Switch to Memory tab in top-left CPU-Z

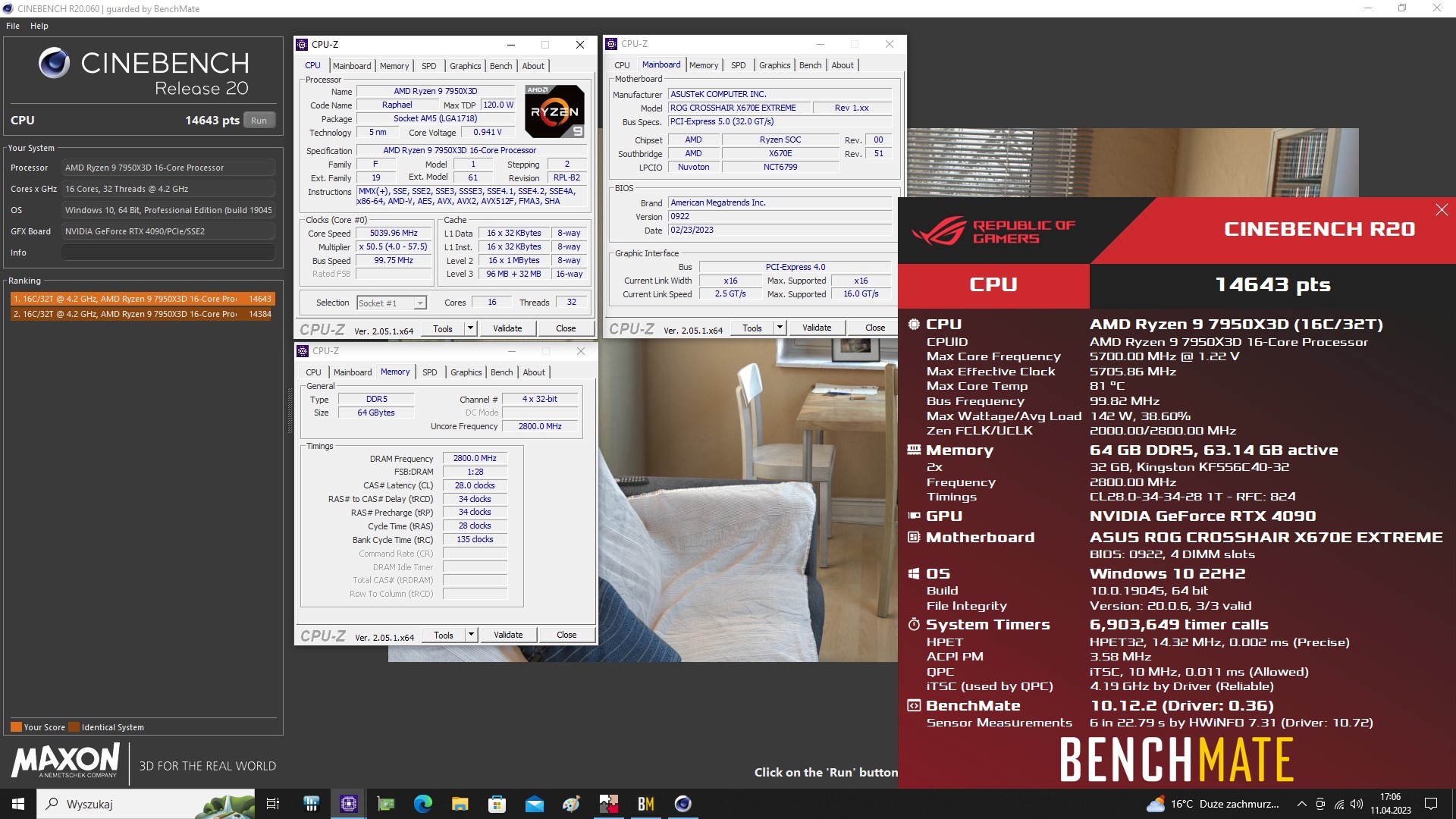tap(394, 66)
